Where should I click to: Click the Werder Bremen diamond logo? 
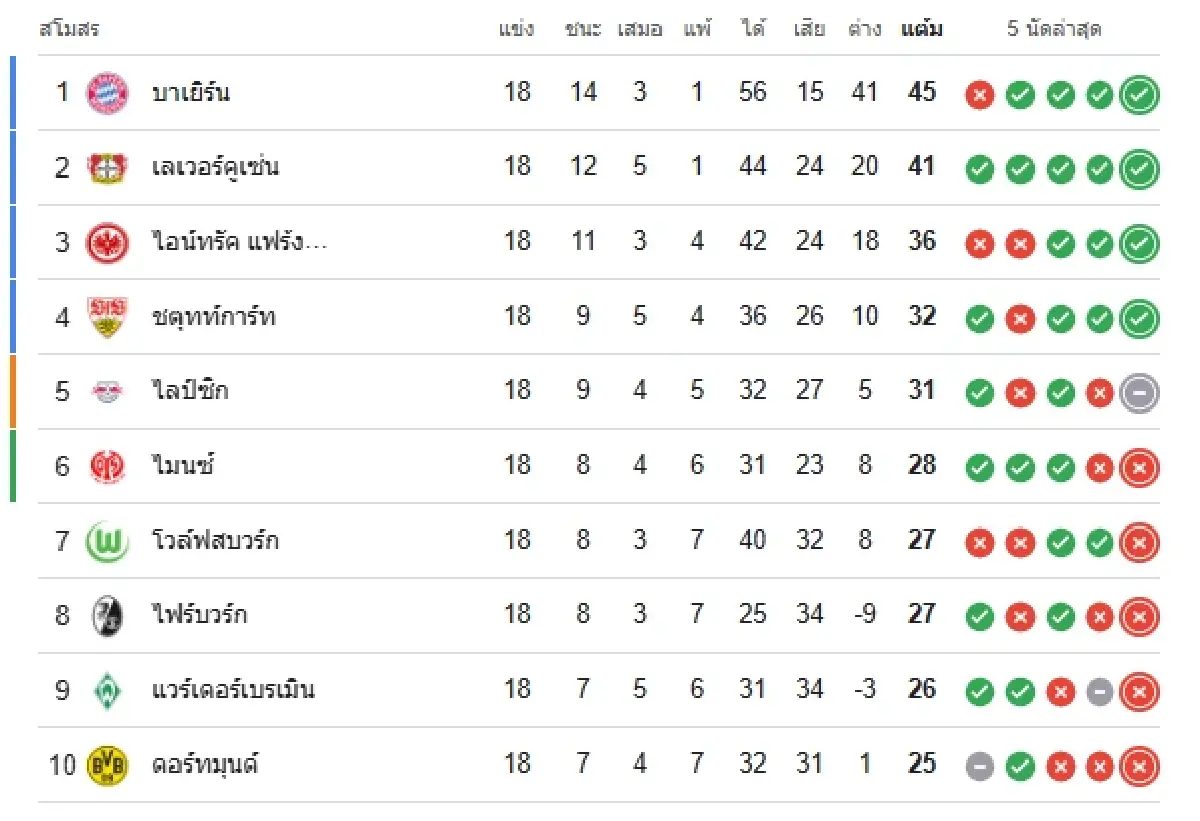pyautogui.click(x=107, y=691)
